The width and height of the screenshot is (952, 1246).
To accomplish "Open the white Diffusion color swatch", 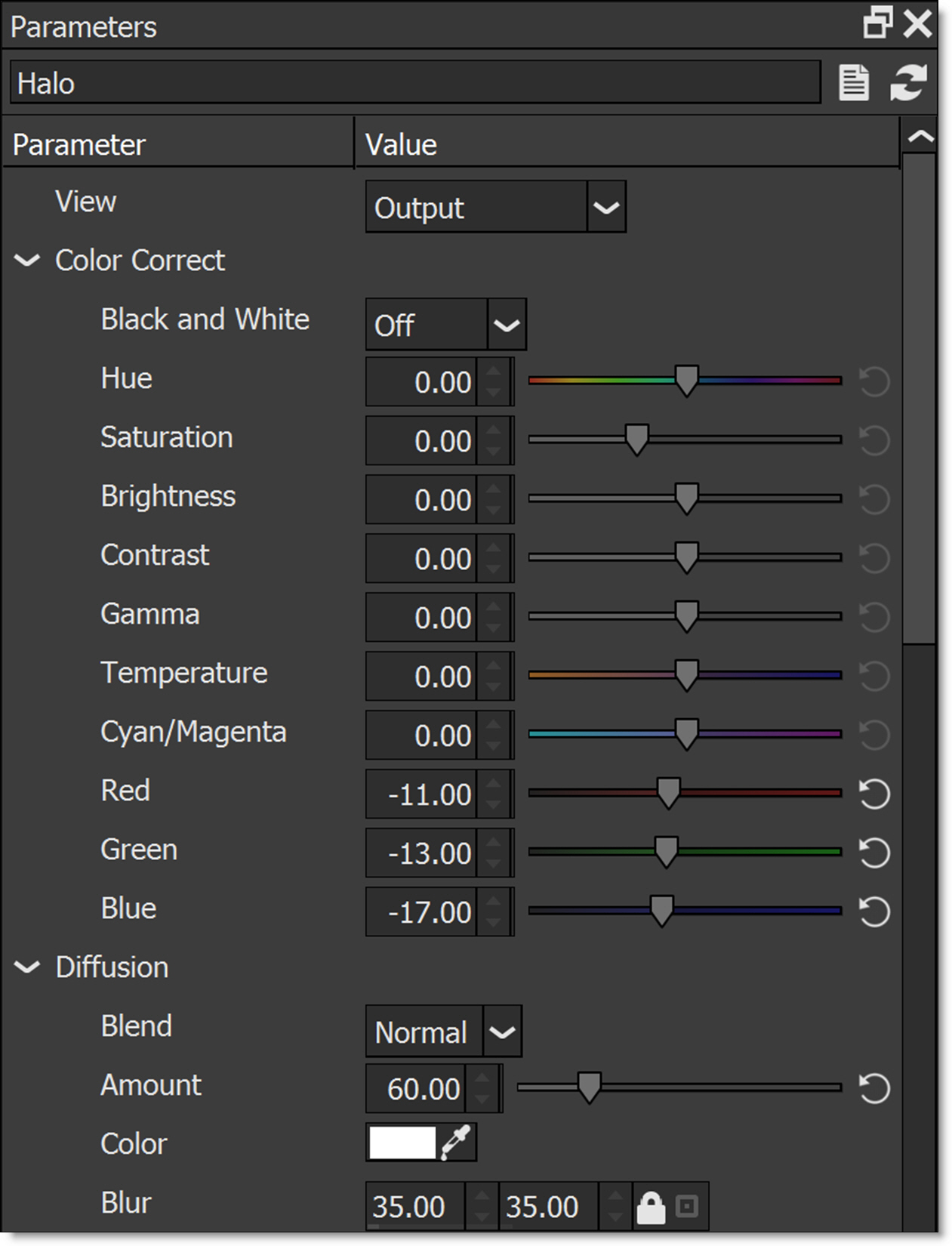I will [x=402, y=1143].
